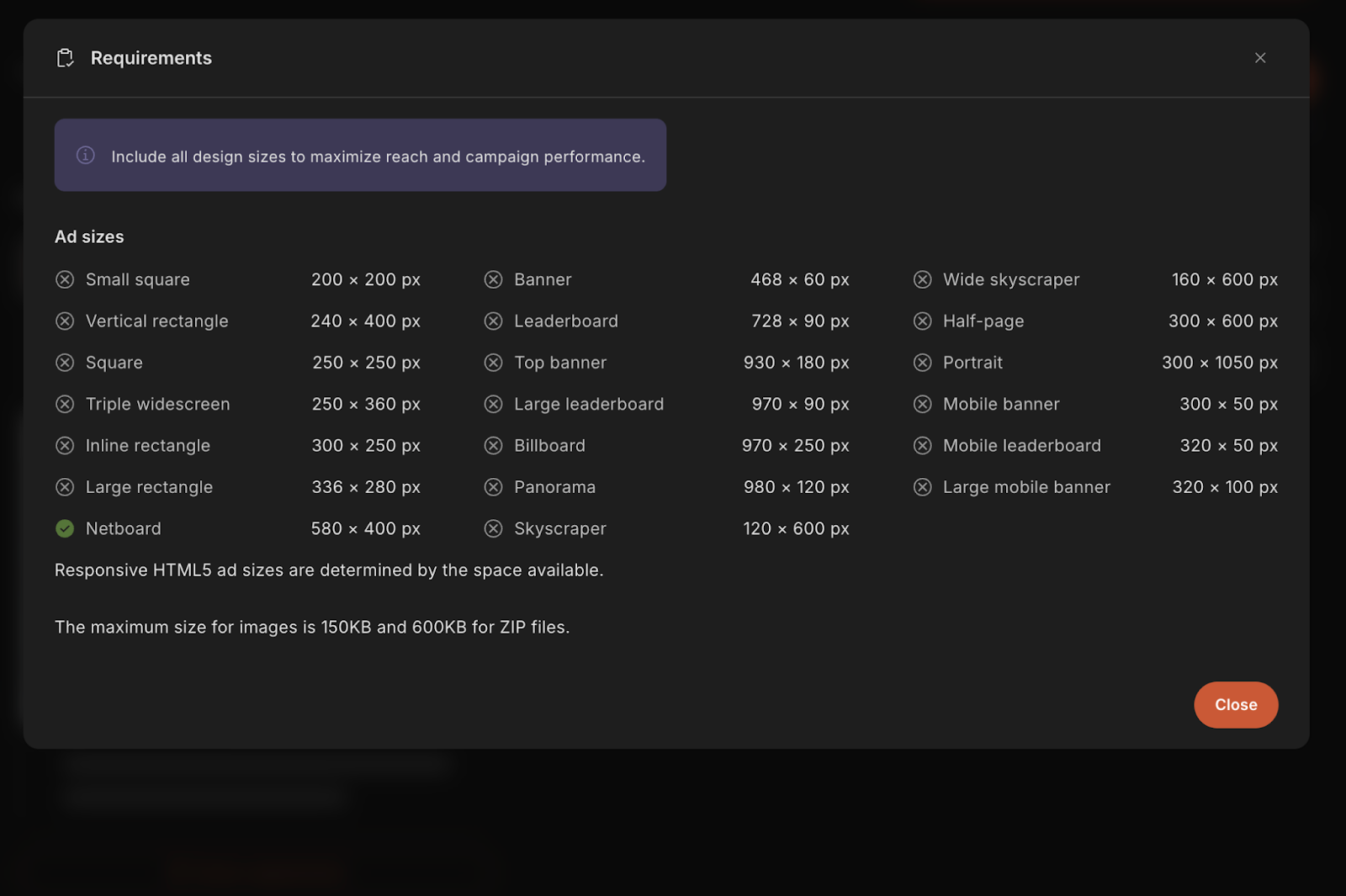Select the Vertical rectangle ad size label
This screenshot has height=896, width=1346.
[156, 321]
